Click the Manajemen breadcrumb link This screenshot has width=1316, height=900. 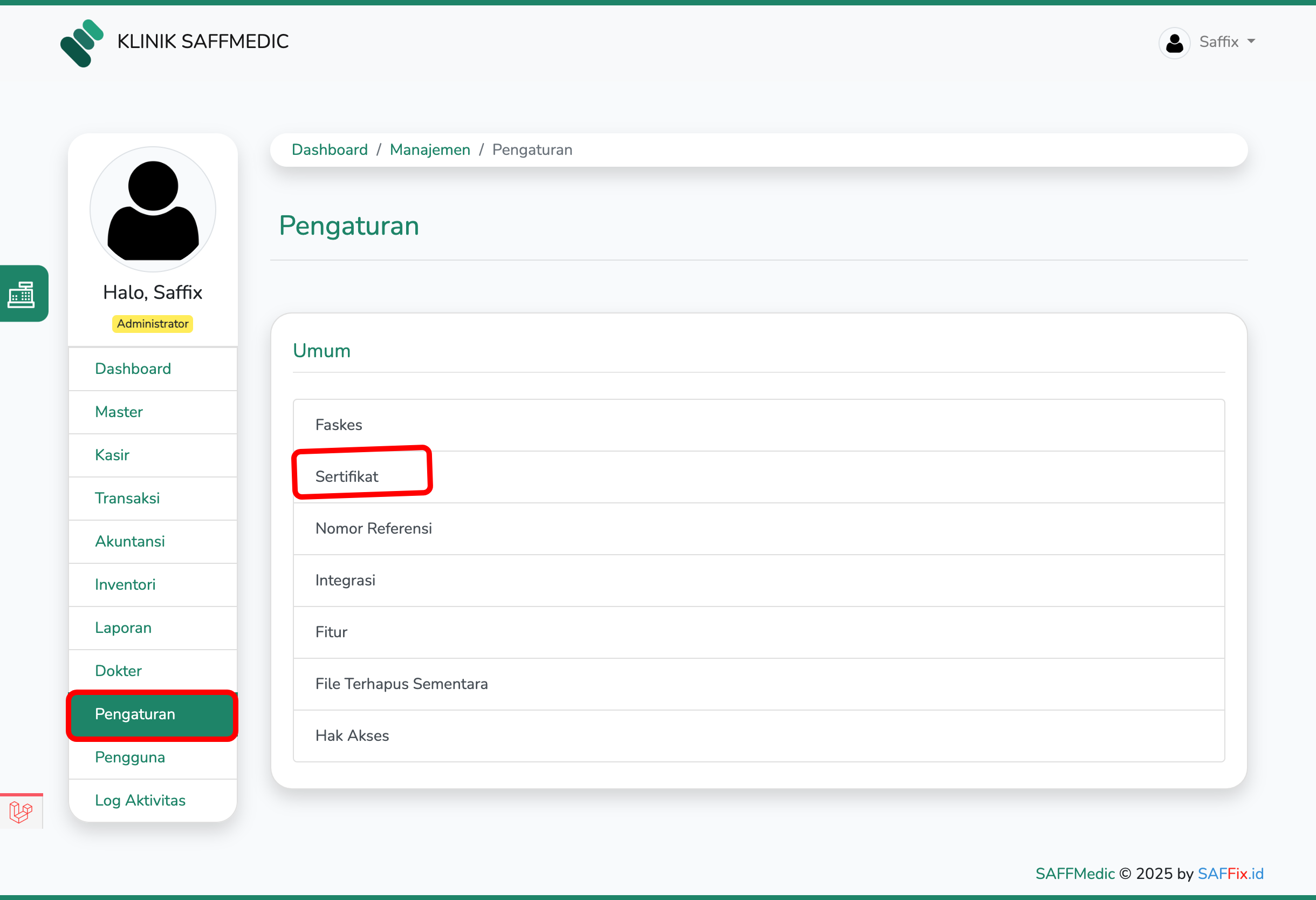(x=429, y=149)
